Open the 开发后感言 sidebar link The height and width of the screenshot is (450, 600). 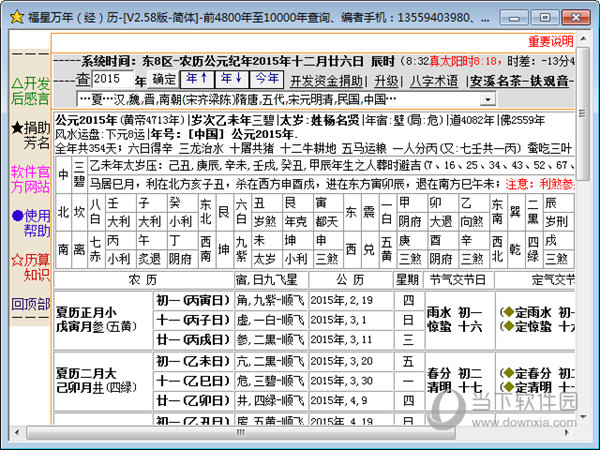(x=31, y=91)
